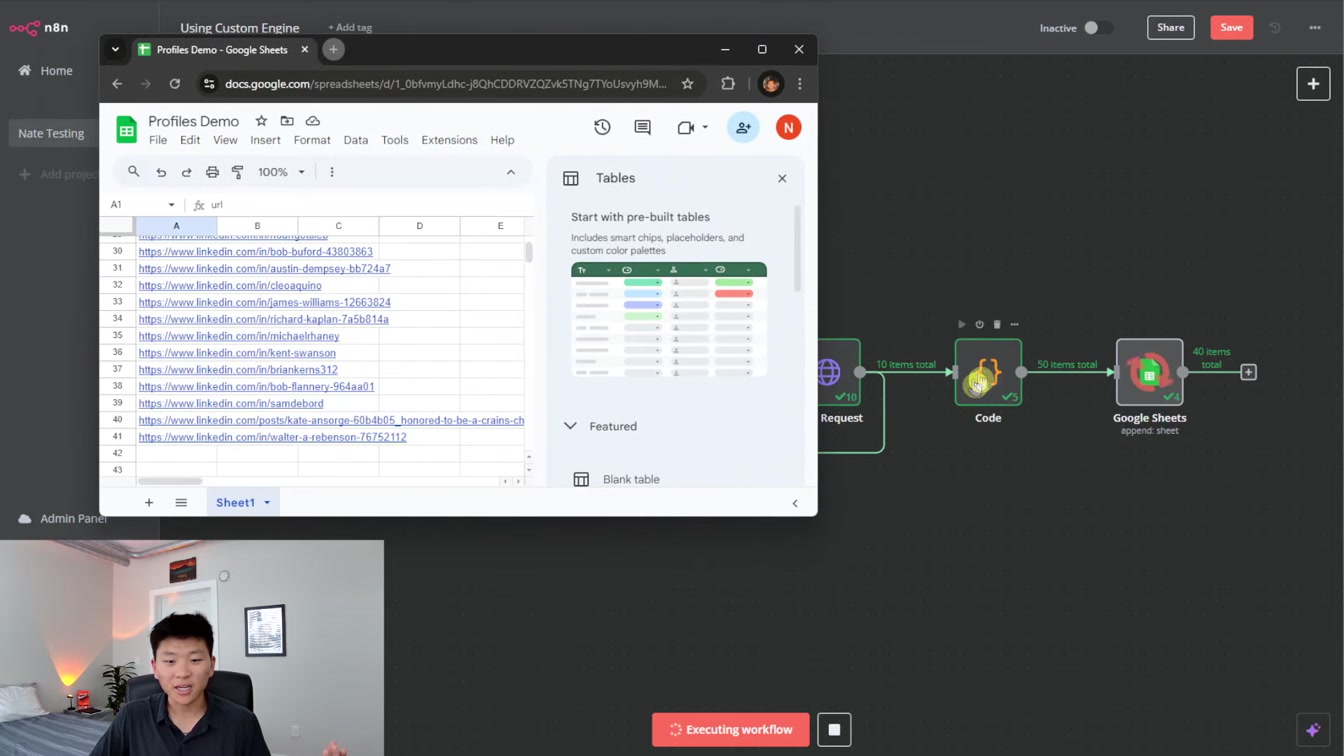Collapse the Featured section
The height and width of the screenshot is (756, 1344).
click(570, 426)
